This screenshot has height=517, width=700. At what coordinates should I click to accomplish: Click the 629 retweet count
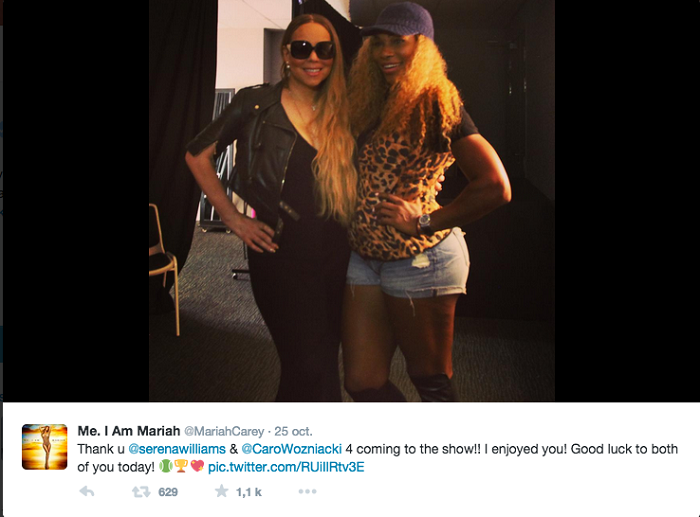pyautogui.click(x=168, y=492)
